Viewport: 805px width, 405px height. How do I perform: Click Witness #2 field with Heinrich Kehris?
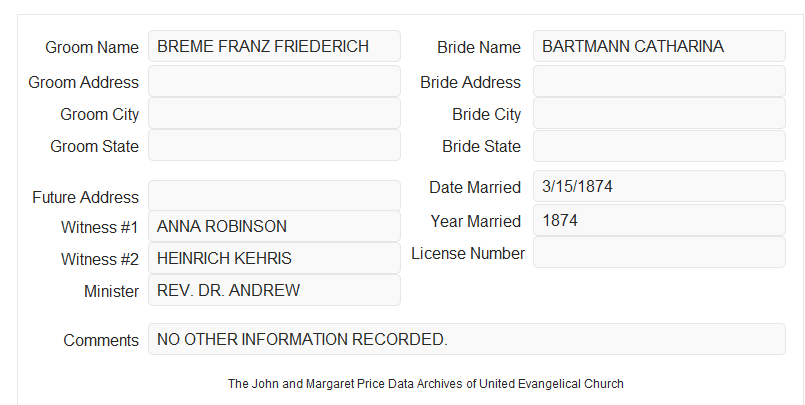[x=274, y=258]
